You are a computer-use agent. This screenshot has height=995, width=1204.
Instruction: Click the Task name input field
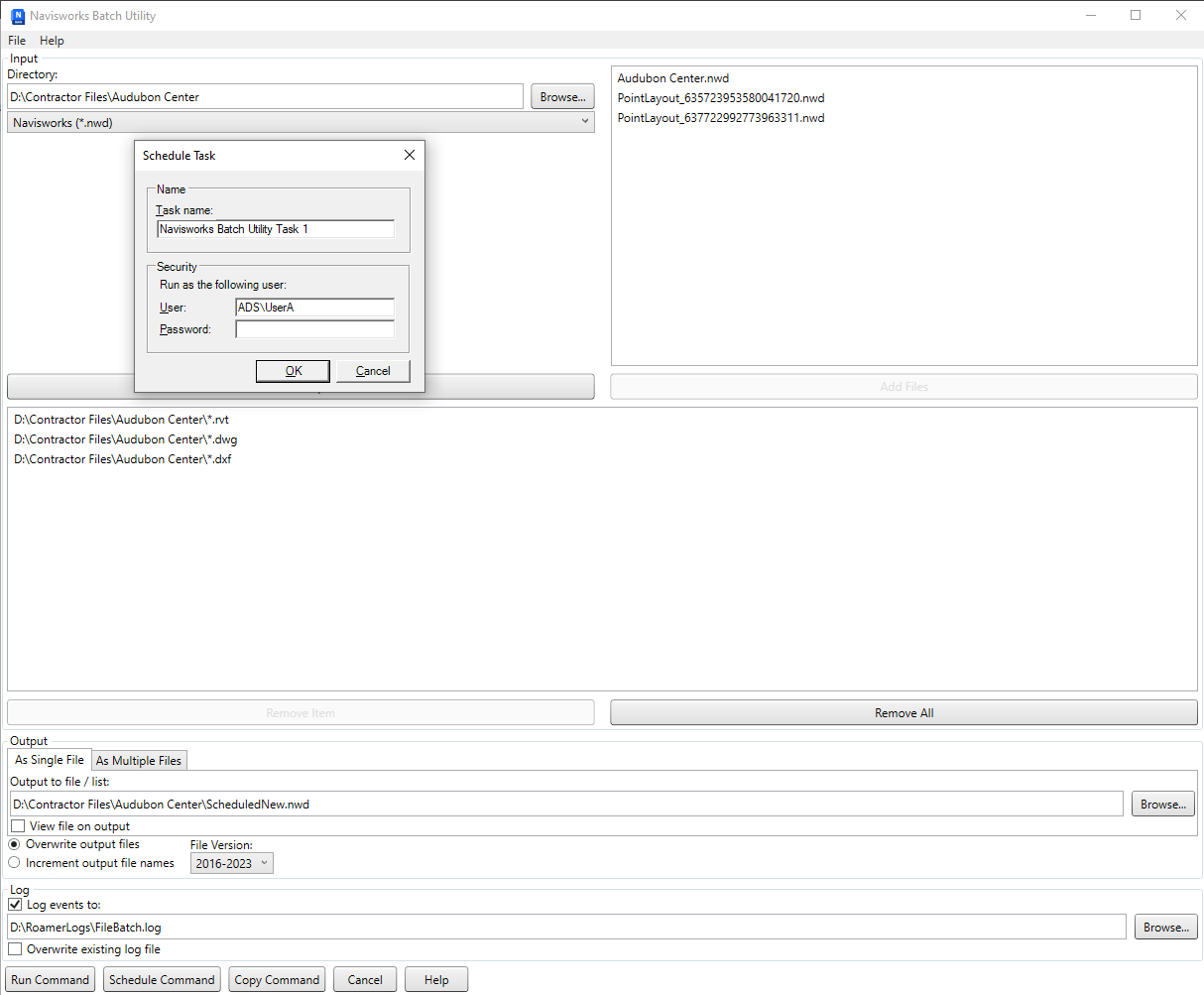click(x=276, y=228)
